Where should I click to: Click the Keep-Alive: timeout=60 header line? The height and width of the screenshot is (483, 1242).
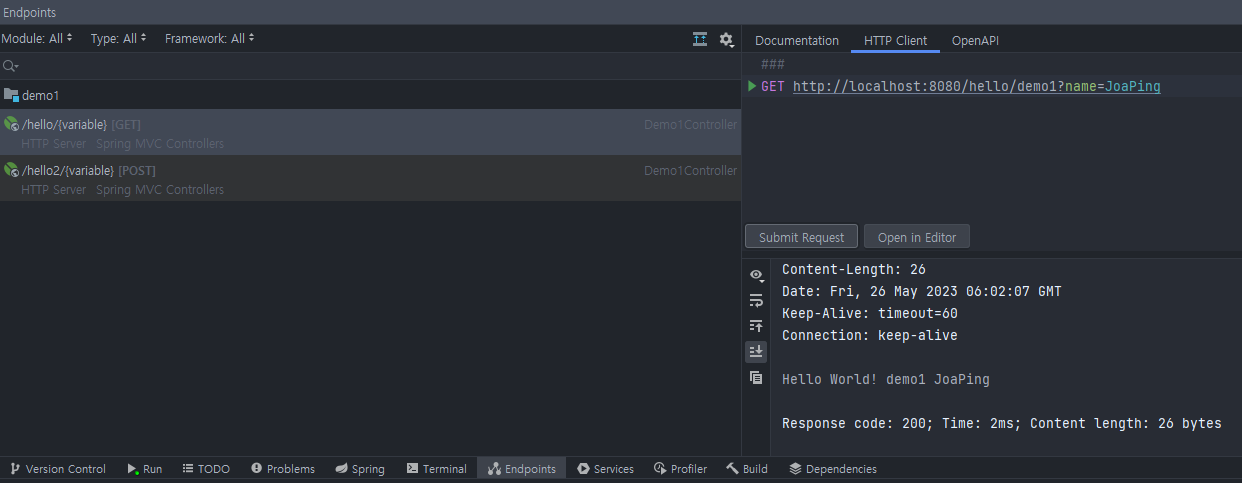click(869, 313)
